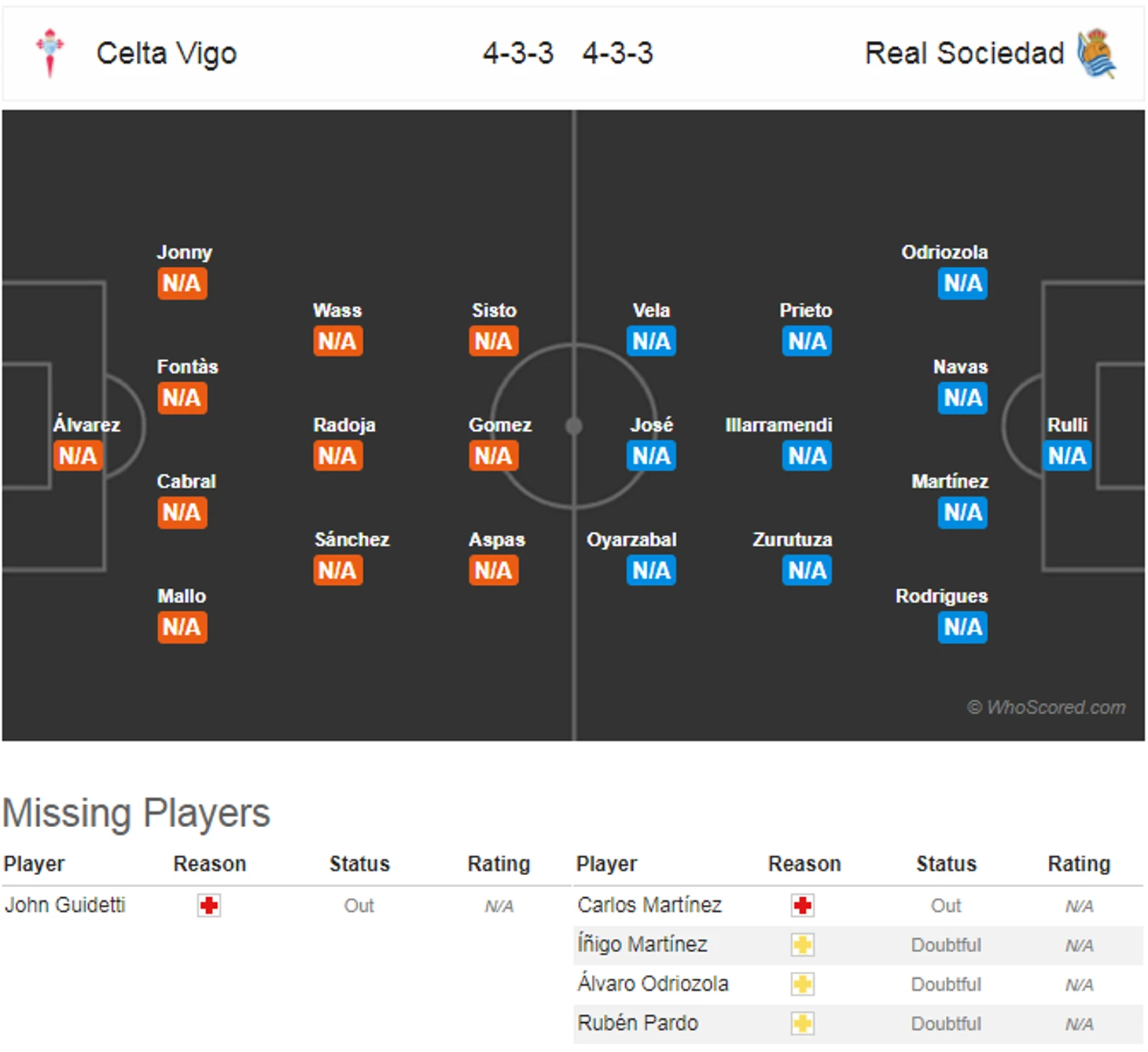Click Rulli's blue N/A rating badge
Screen dimensions: 1148x1052
pos(1067,455)
